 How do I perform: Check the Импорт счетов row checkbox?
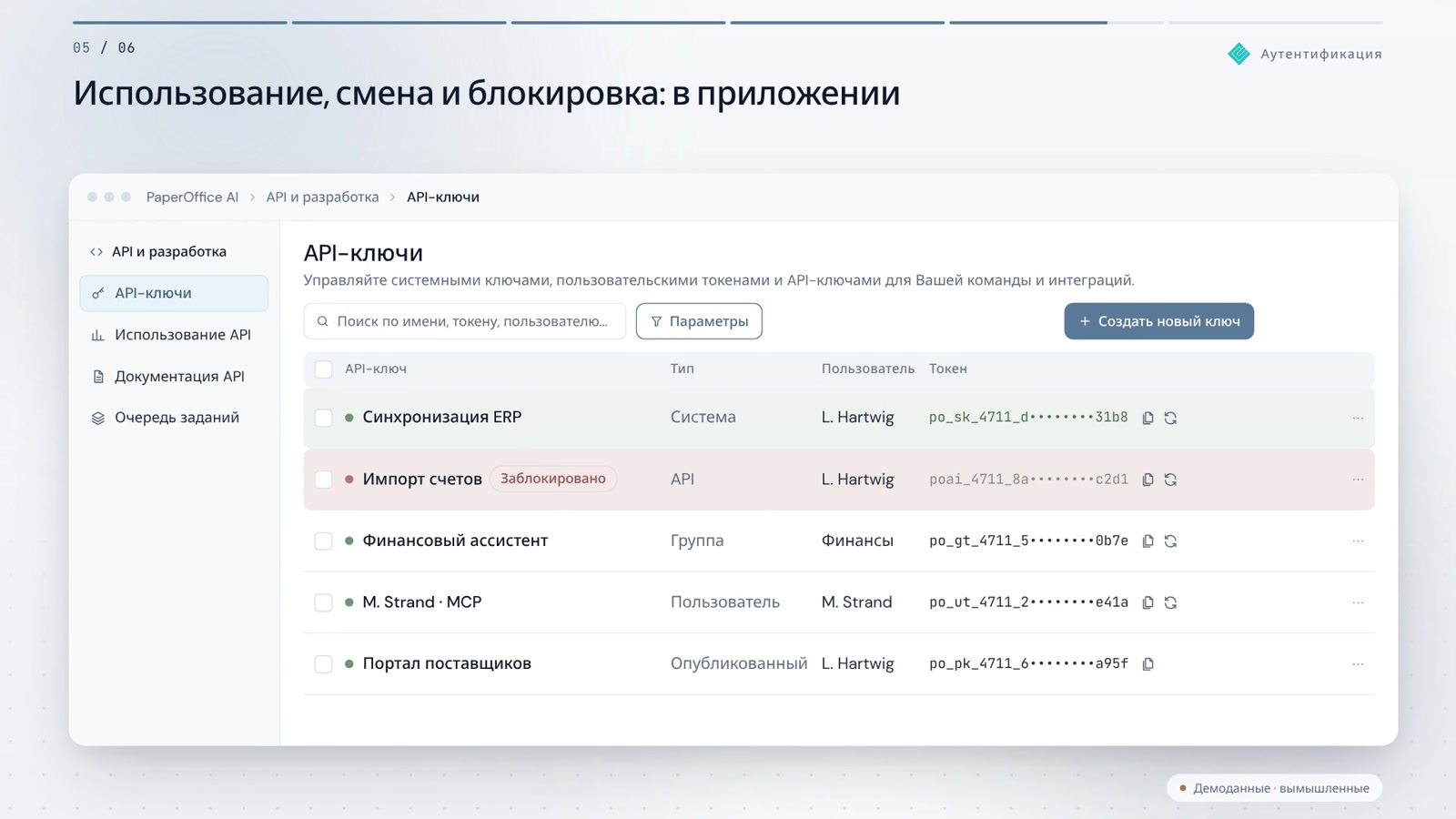pyautogui.click(x=323, y=480)
